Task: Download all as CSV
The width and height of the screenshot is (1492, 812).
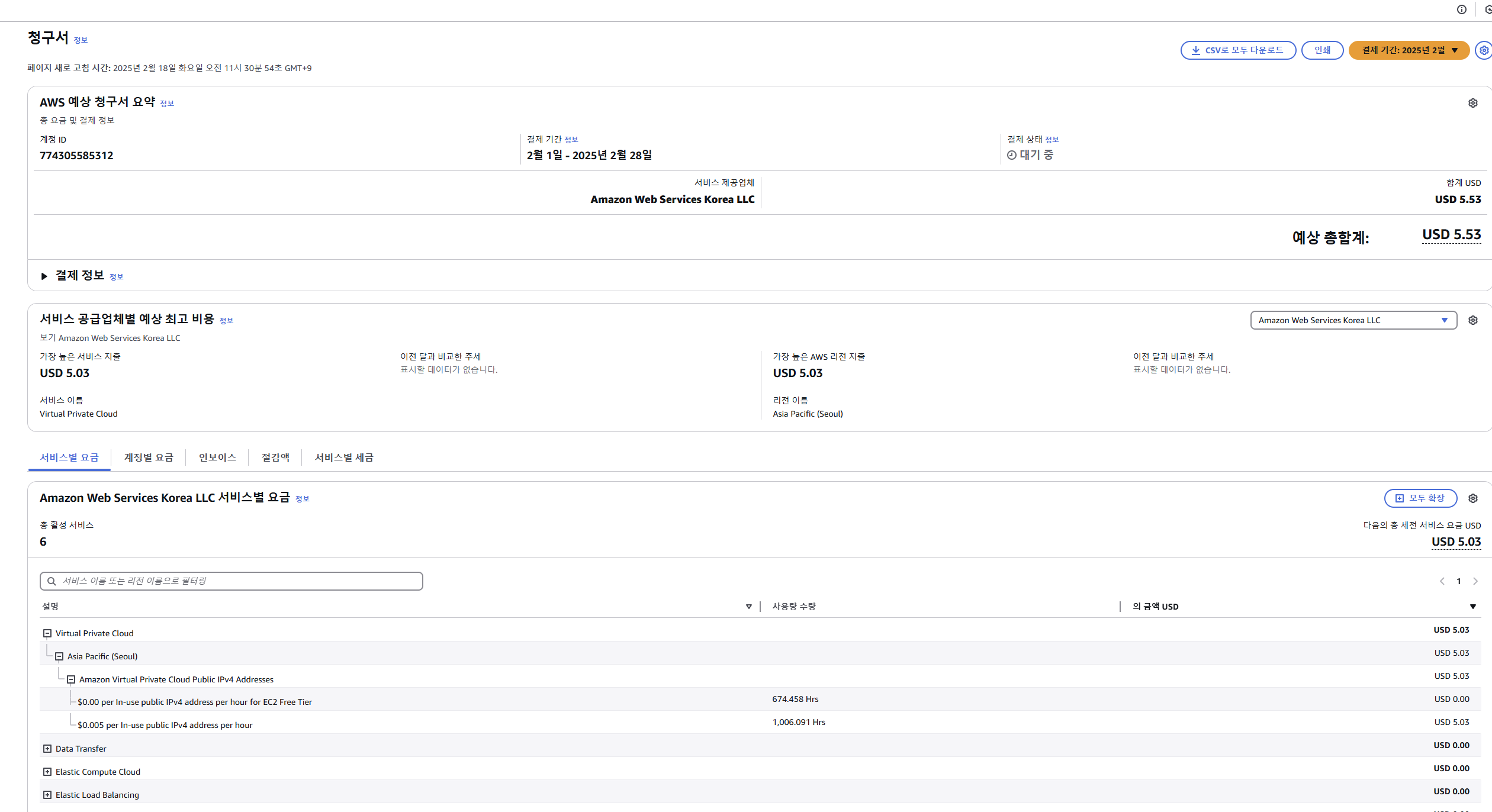Action: coord(1238,50)
